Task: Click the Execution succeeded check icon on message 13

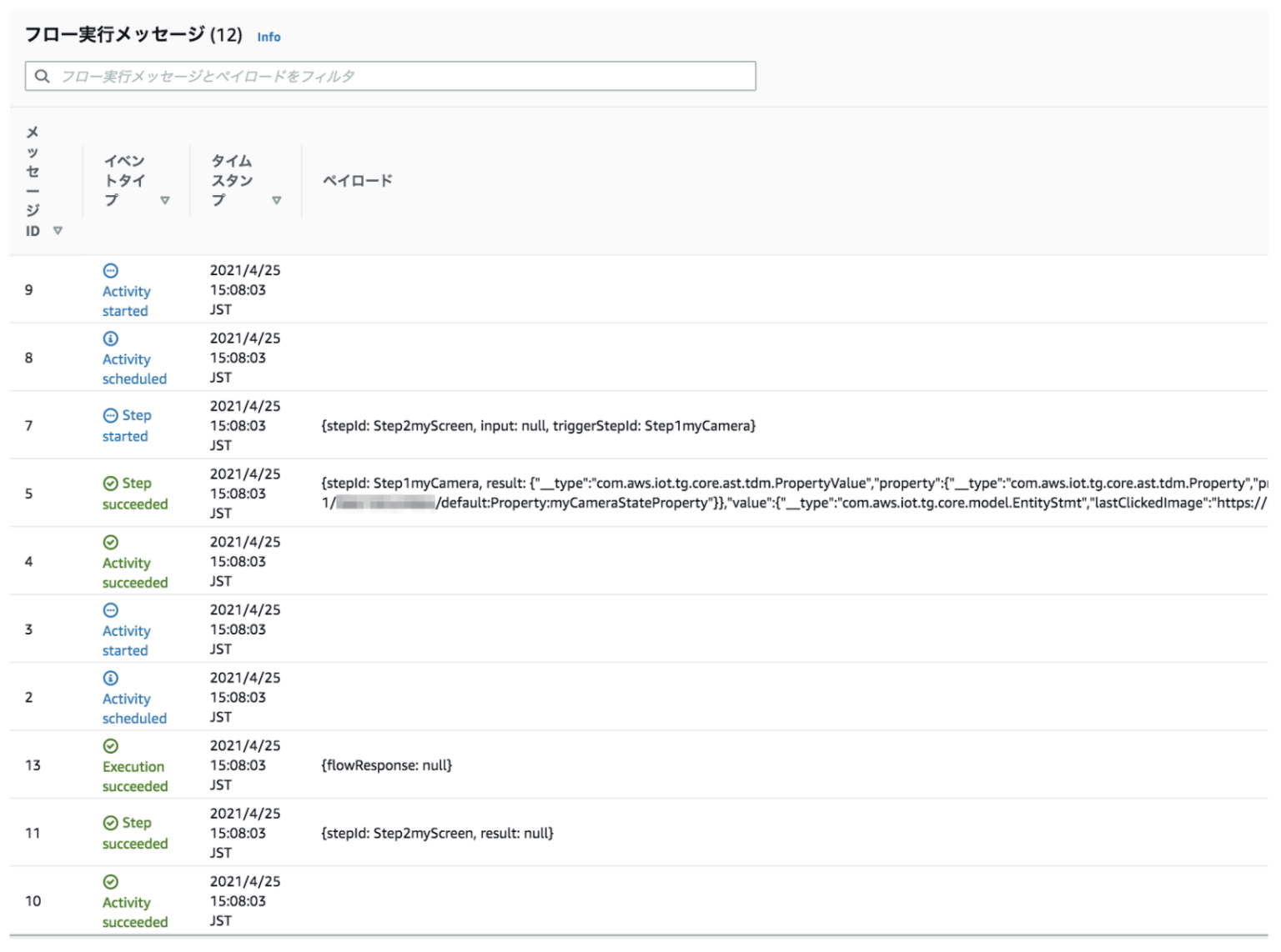Action: point(111,746)
